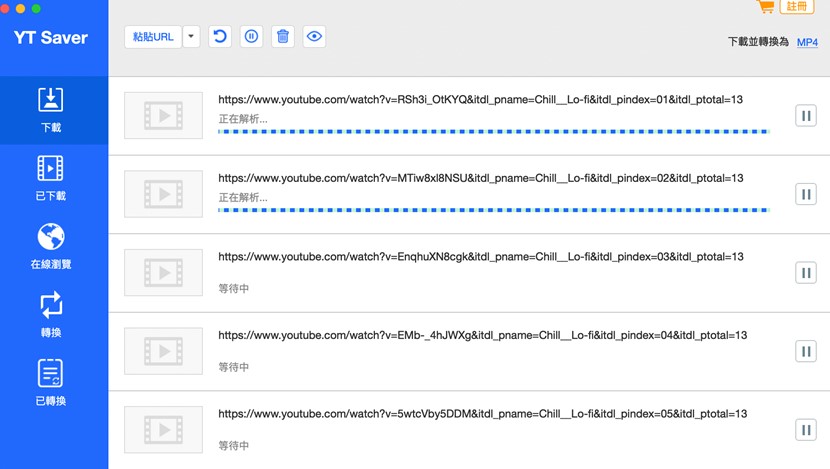Click the pause all downloads icon
This screenshot has height=469, width=830.
tap(252, 37)
